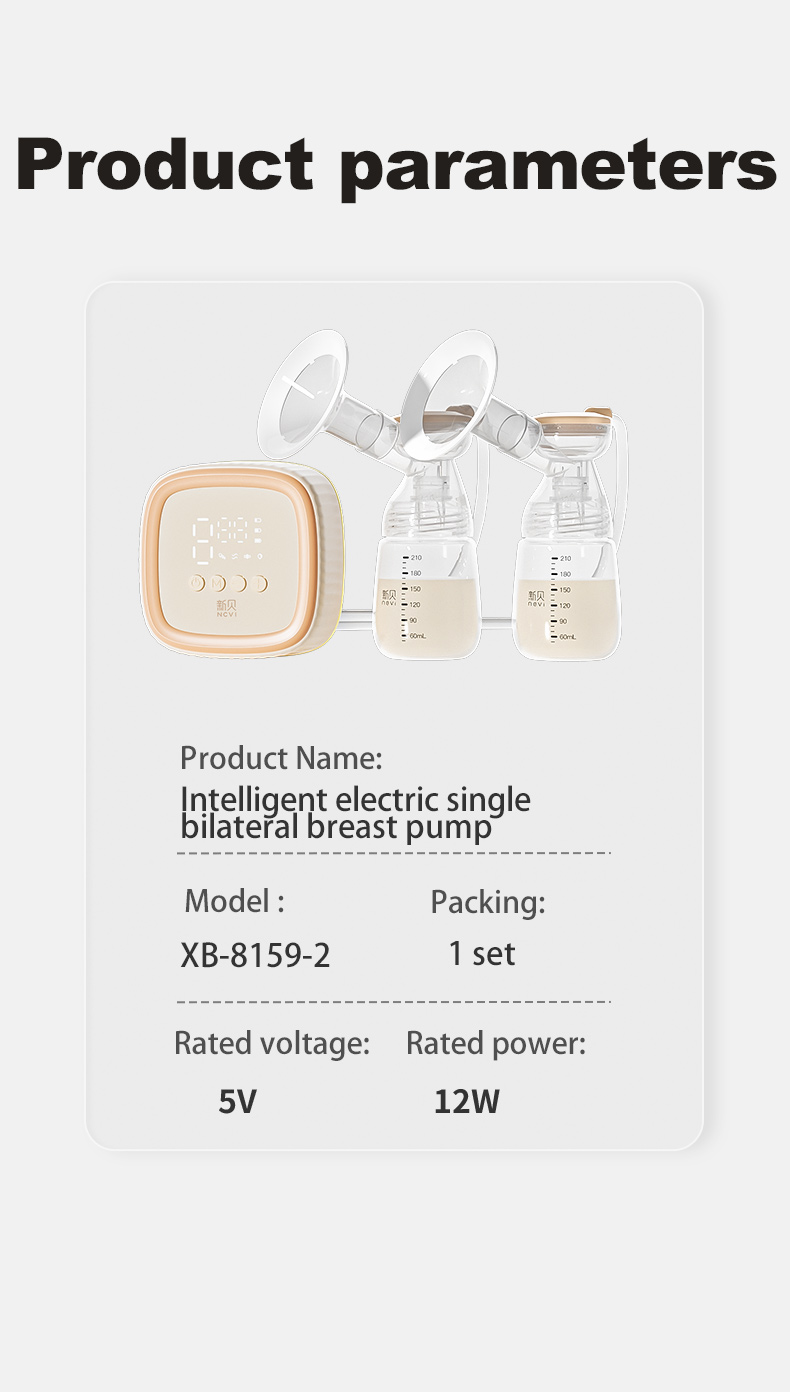Click the 210 mark on the left bottle
Image resolution: width=790 pixels, height=1392 pixels.
click(x=416, y=558)
